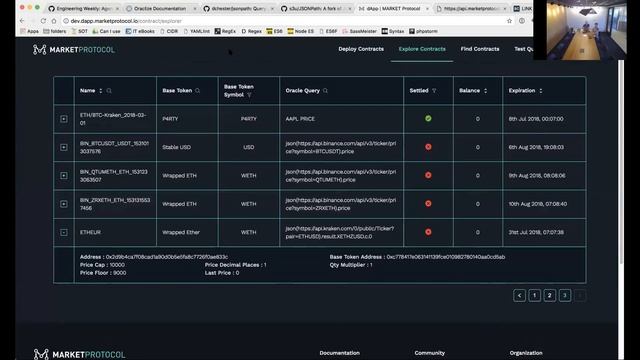Expand the BIN_QTUMETH_ETH contract row
This screenshot has height=360, width=640.
[x=64, y=176]
